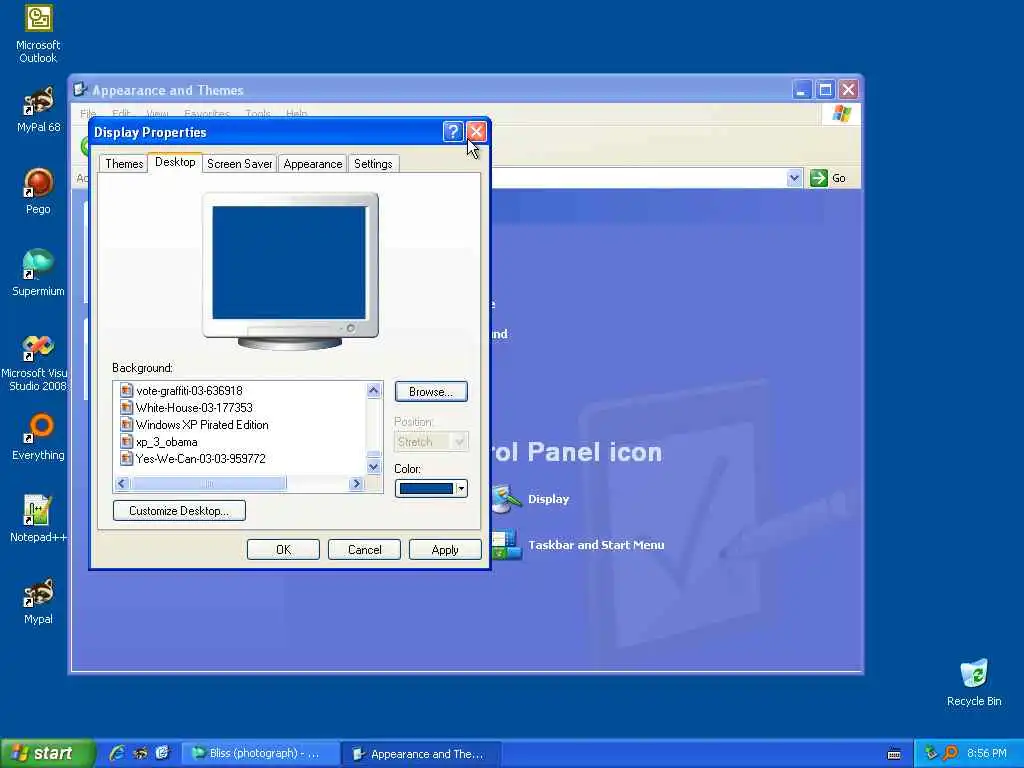Image resolution: width=1024 pixels, height=768 pixels.
Task: Switch to Bliss (photograph) taskbar window
Action: pyautogui.click(x=260, y=754)
